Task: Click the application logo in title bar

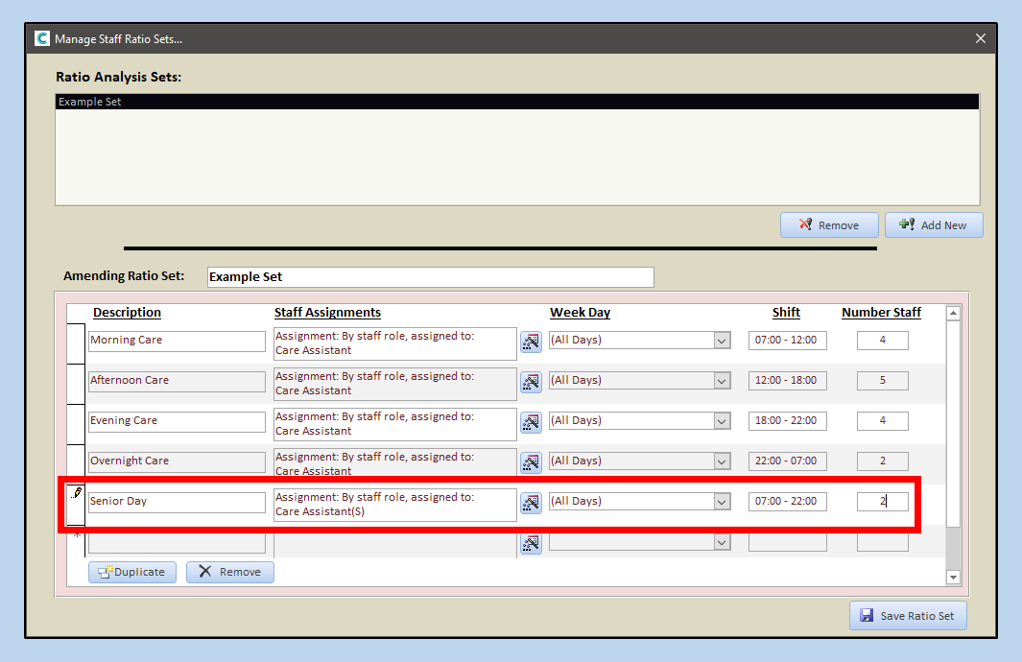Action: coord(42,39)
